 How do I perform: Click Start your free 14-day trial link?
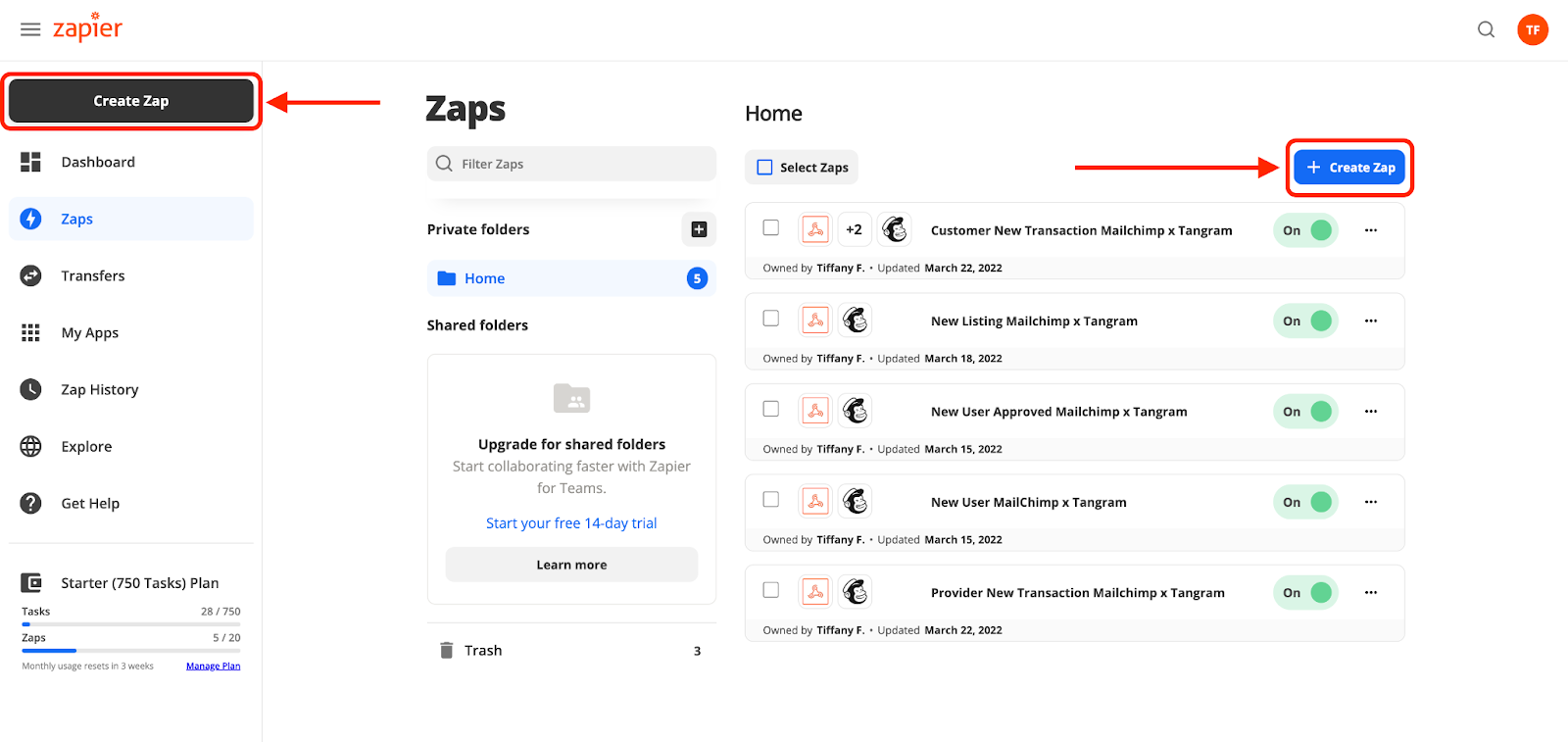point(571,523)
